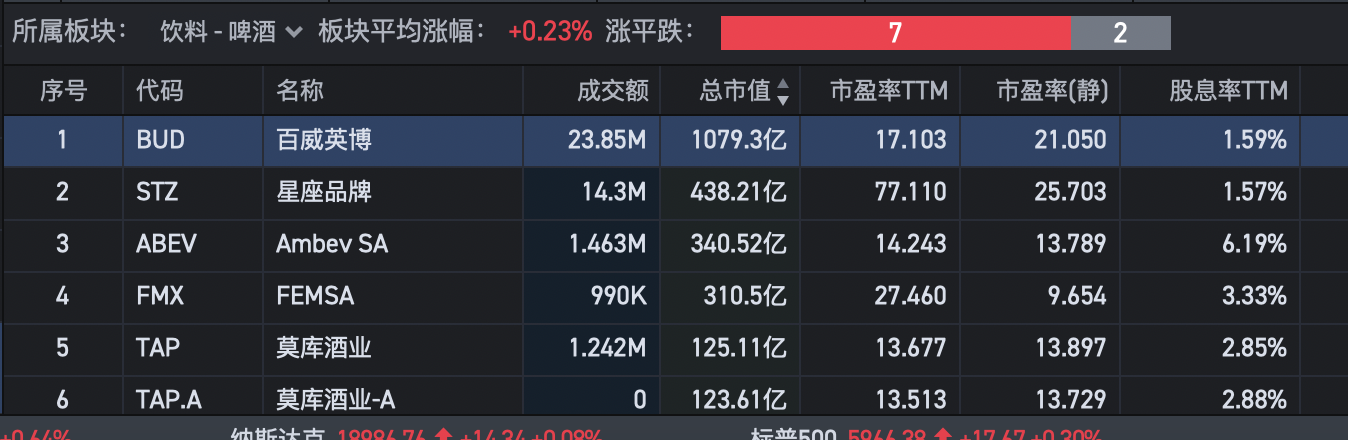The width and height of the screenshot is (1348, 440).
Task: Click the gray flat-stocks bar showing 2
Action: point(1121,33)
